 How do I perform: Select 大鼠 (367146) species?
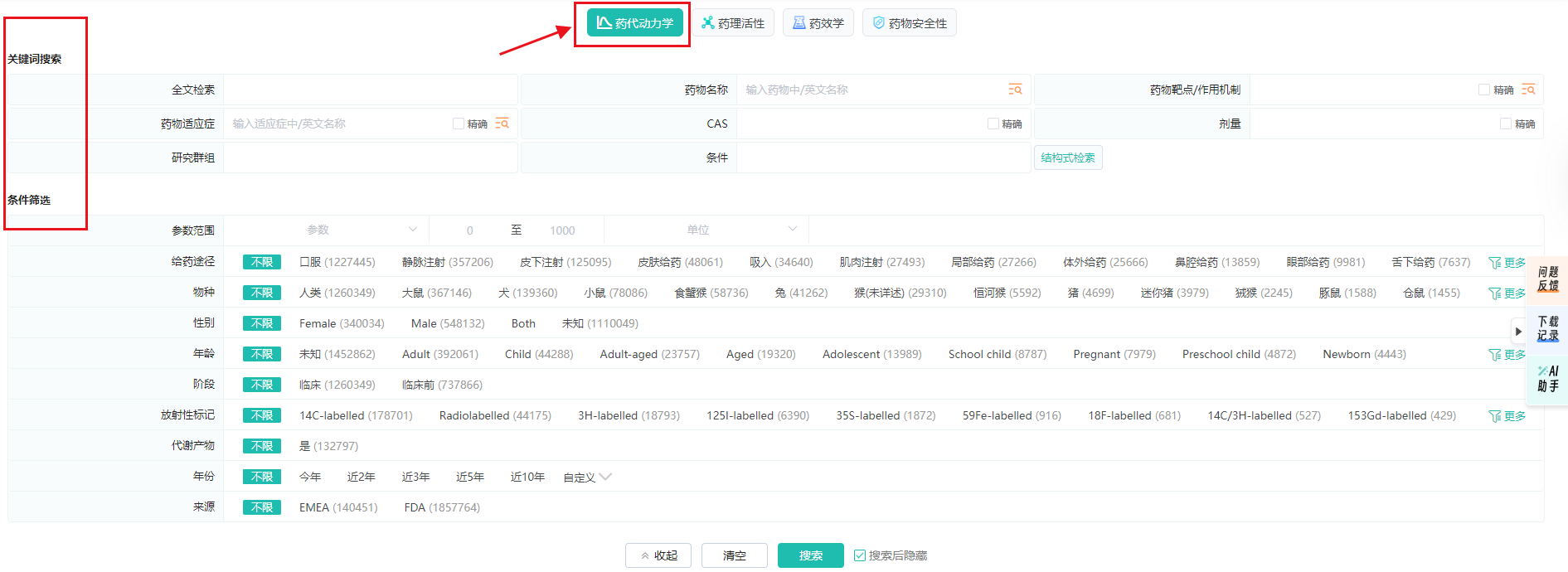[437, 293]
